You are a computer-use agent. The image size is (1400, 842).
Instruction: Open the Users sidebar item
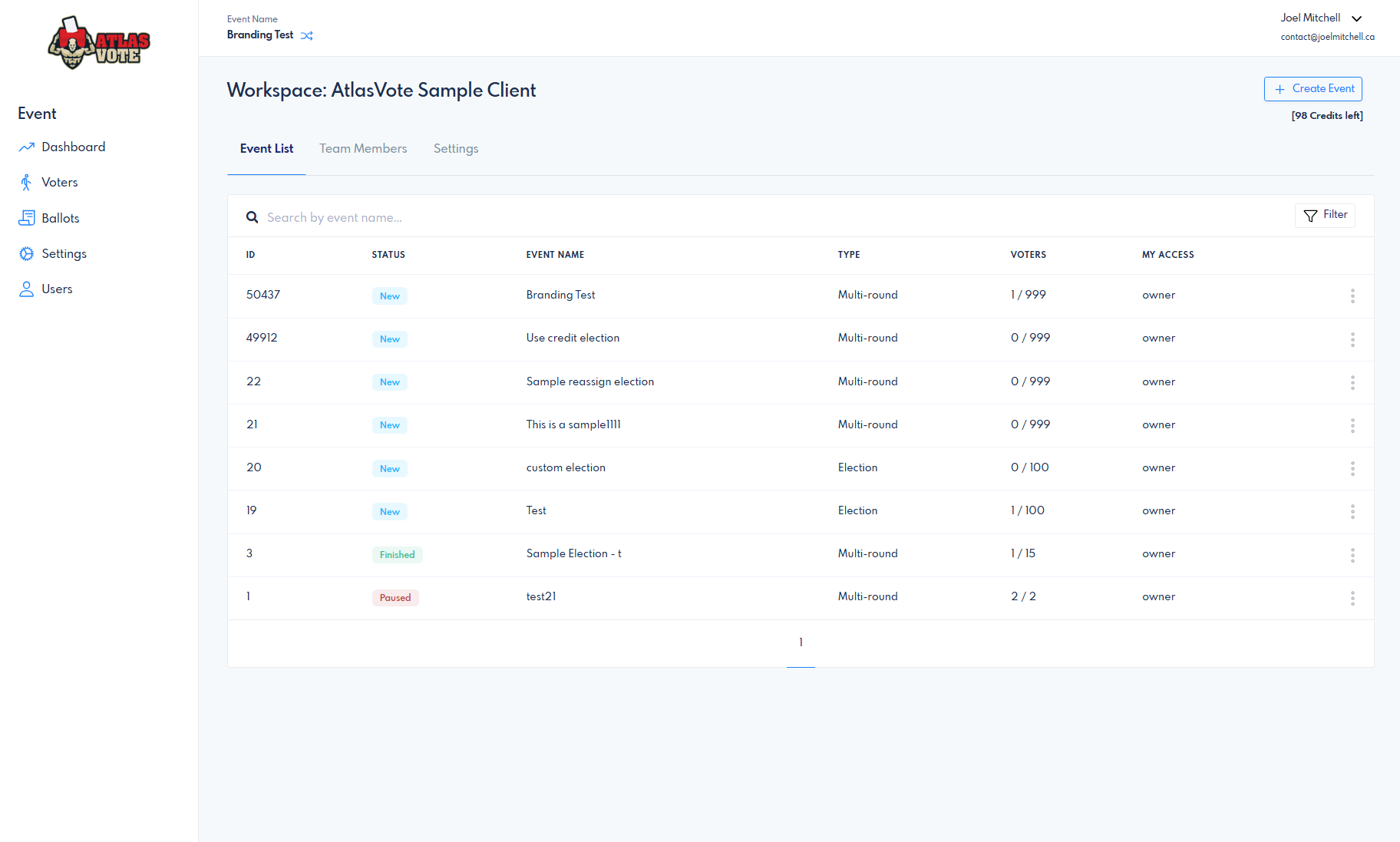pos(46,289)
